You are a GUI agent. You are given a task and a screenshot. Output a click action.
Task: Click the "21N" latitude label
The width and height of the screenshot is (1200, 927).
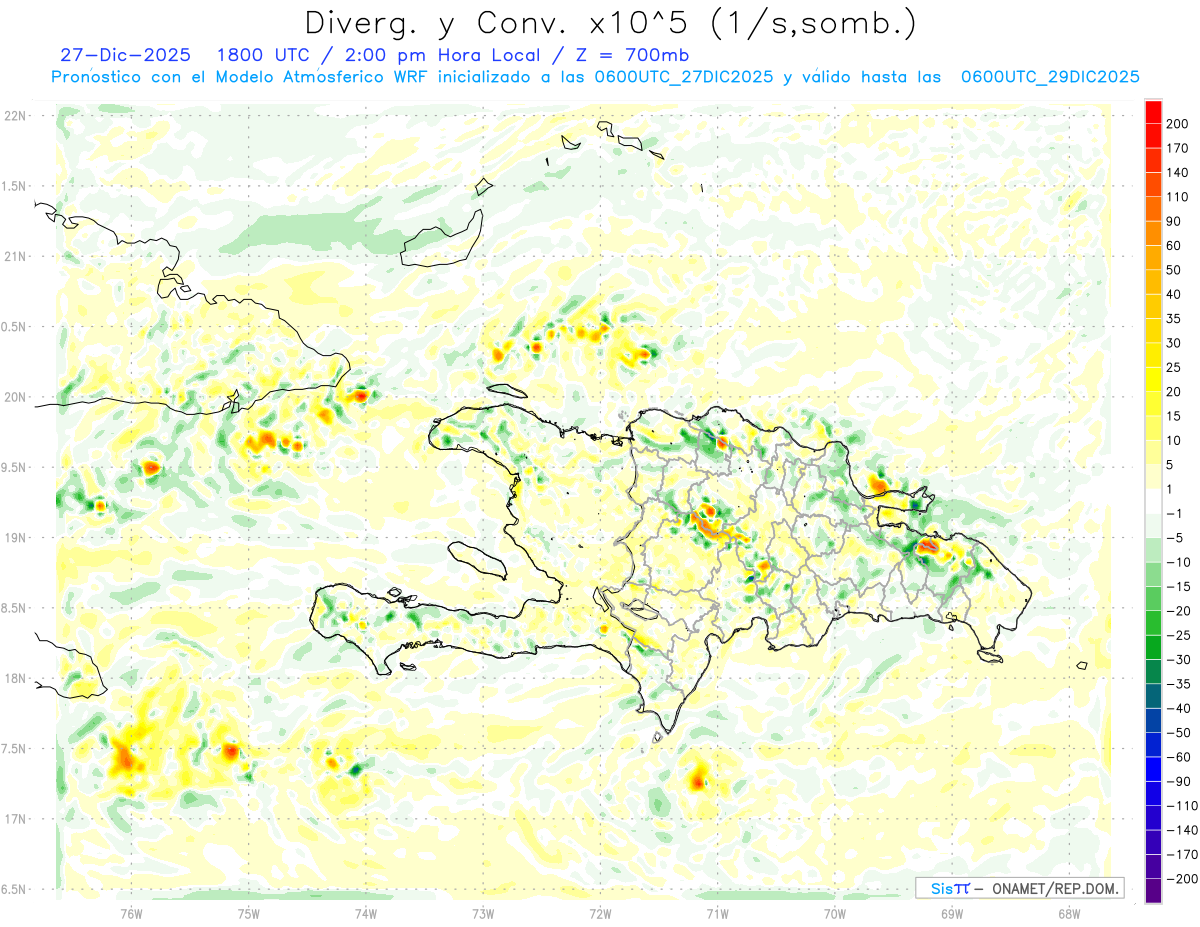[x=15, y=256]
